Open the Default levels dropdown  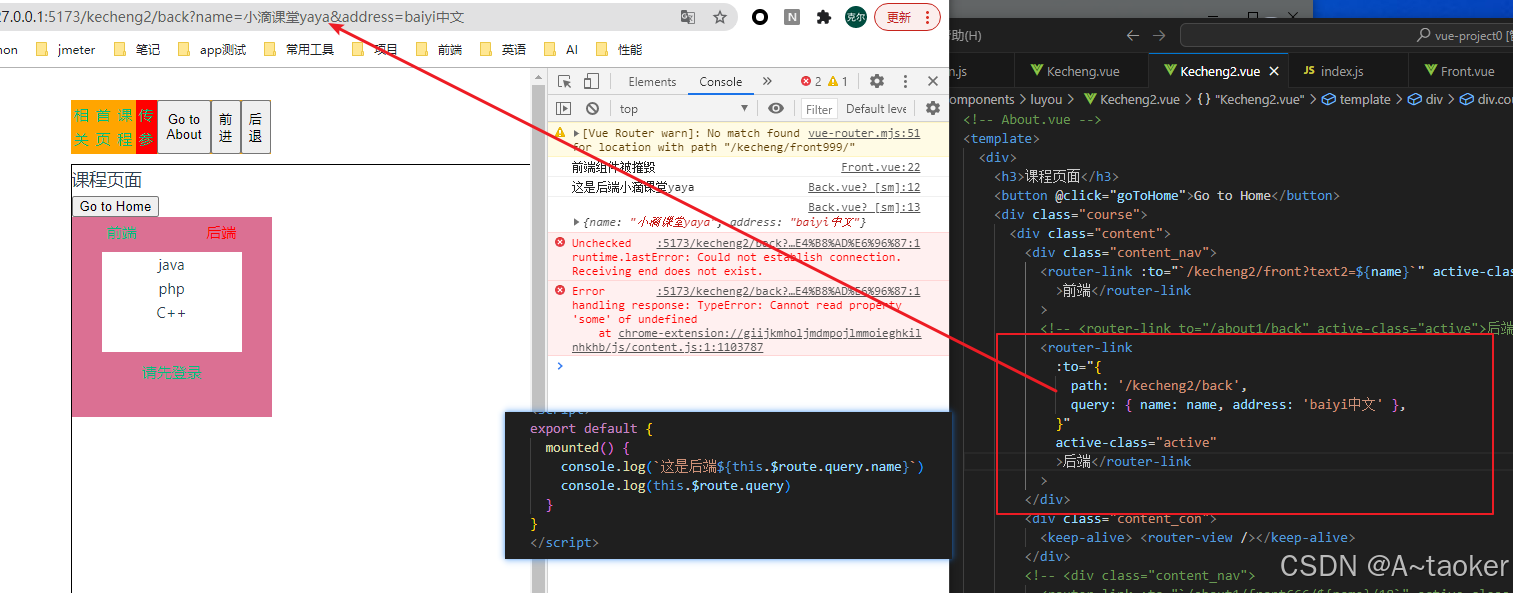point(877,109)
